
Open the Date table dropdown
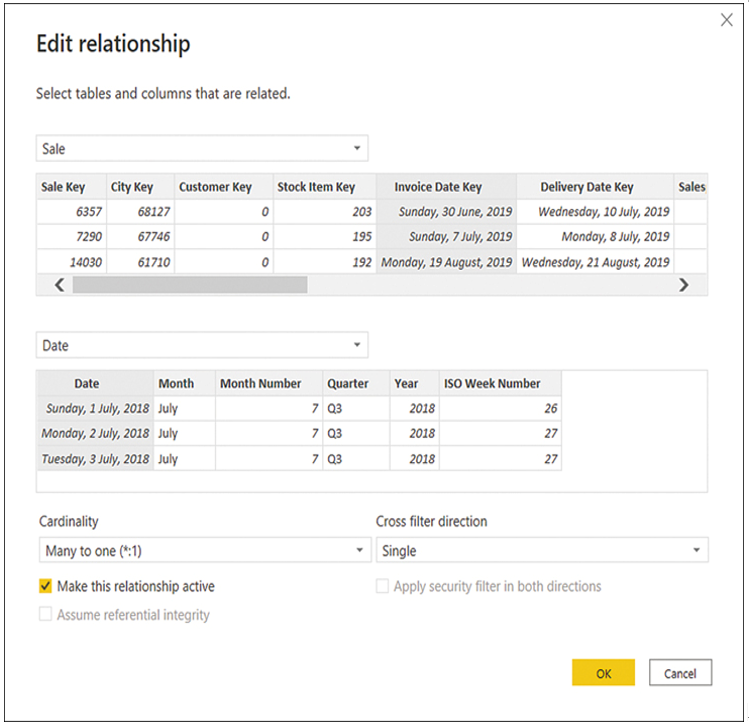coord(202,345)
